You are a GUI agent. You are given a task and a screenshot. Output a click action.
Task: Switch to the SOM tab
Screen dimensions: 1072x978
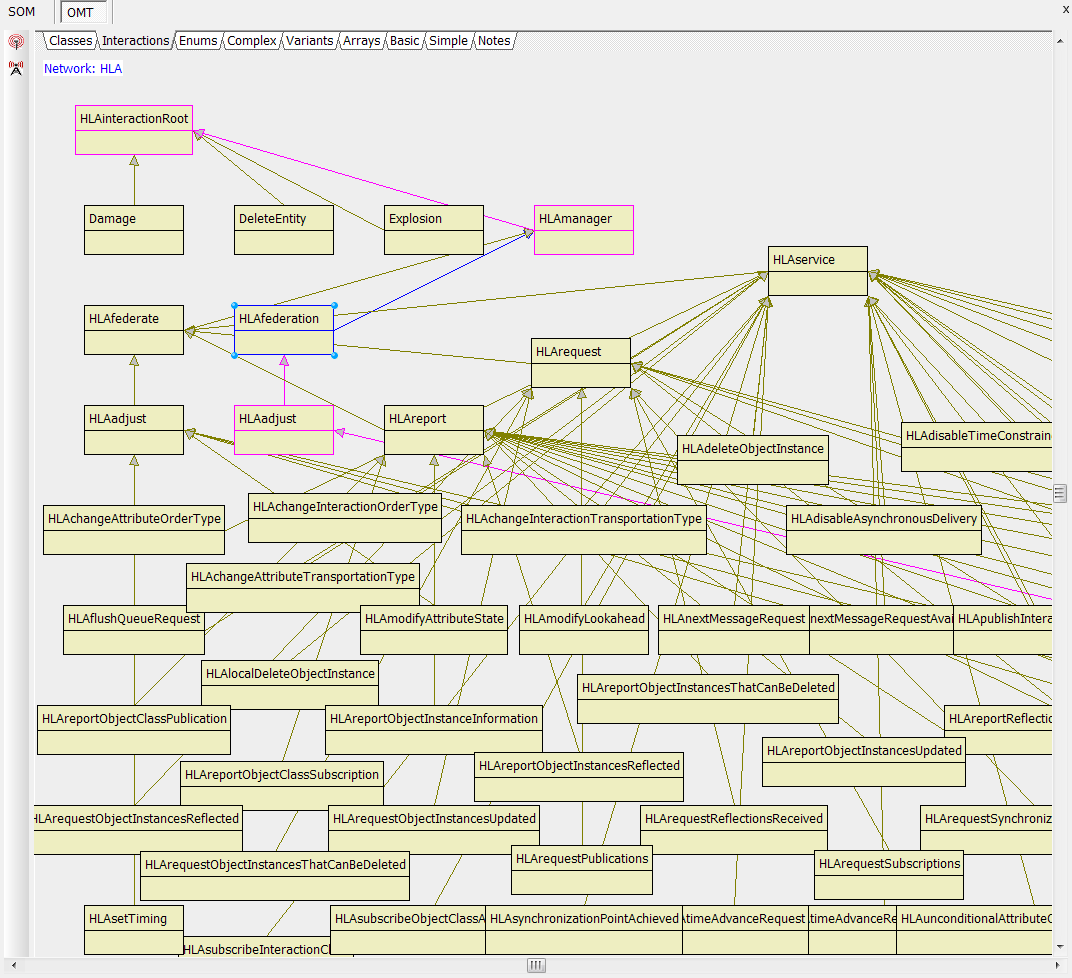click(21, 12)
